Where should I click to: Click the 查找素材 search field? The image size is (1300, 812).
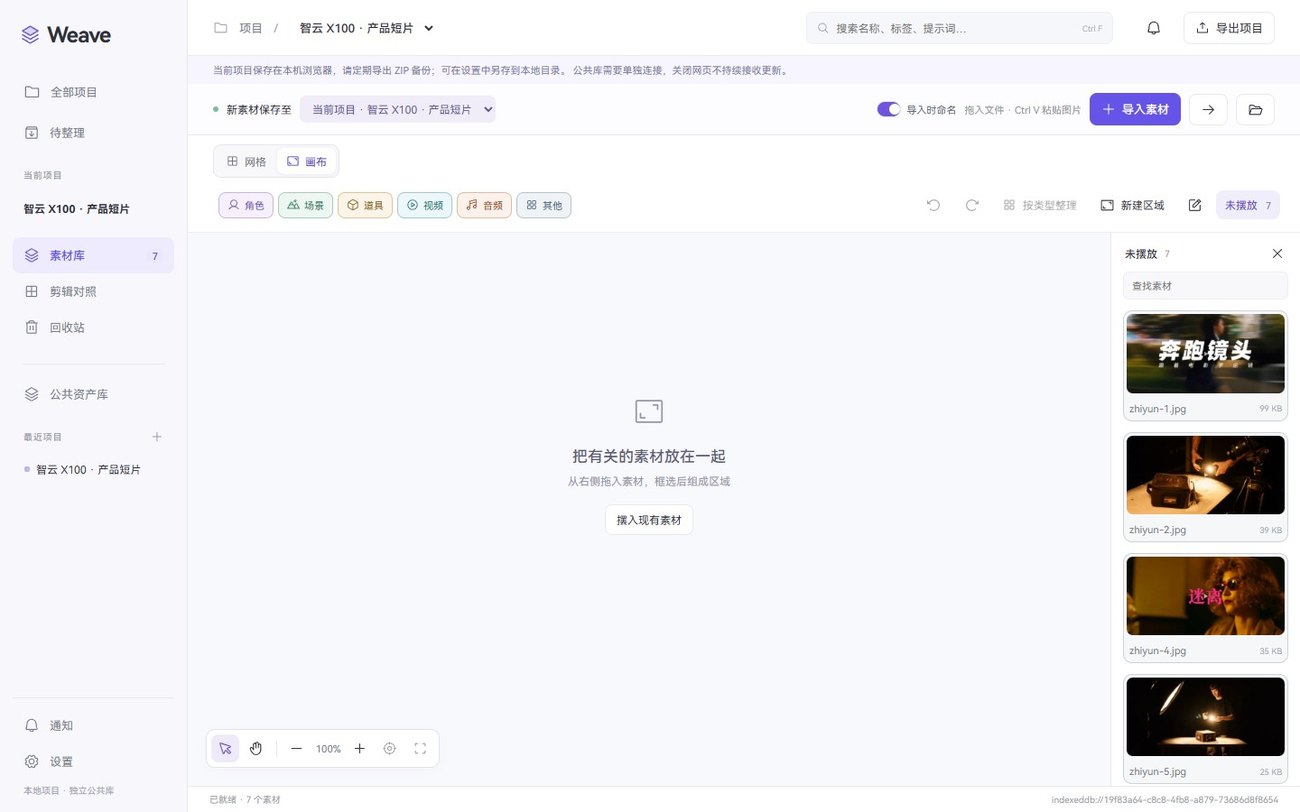pyautogui.click(x=1205, y=286)
